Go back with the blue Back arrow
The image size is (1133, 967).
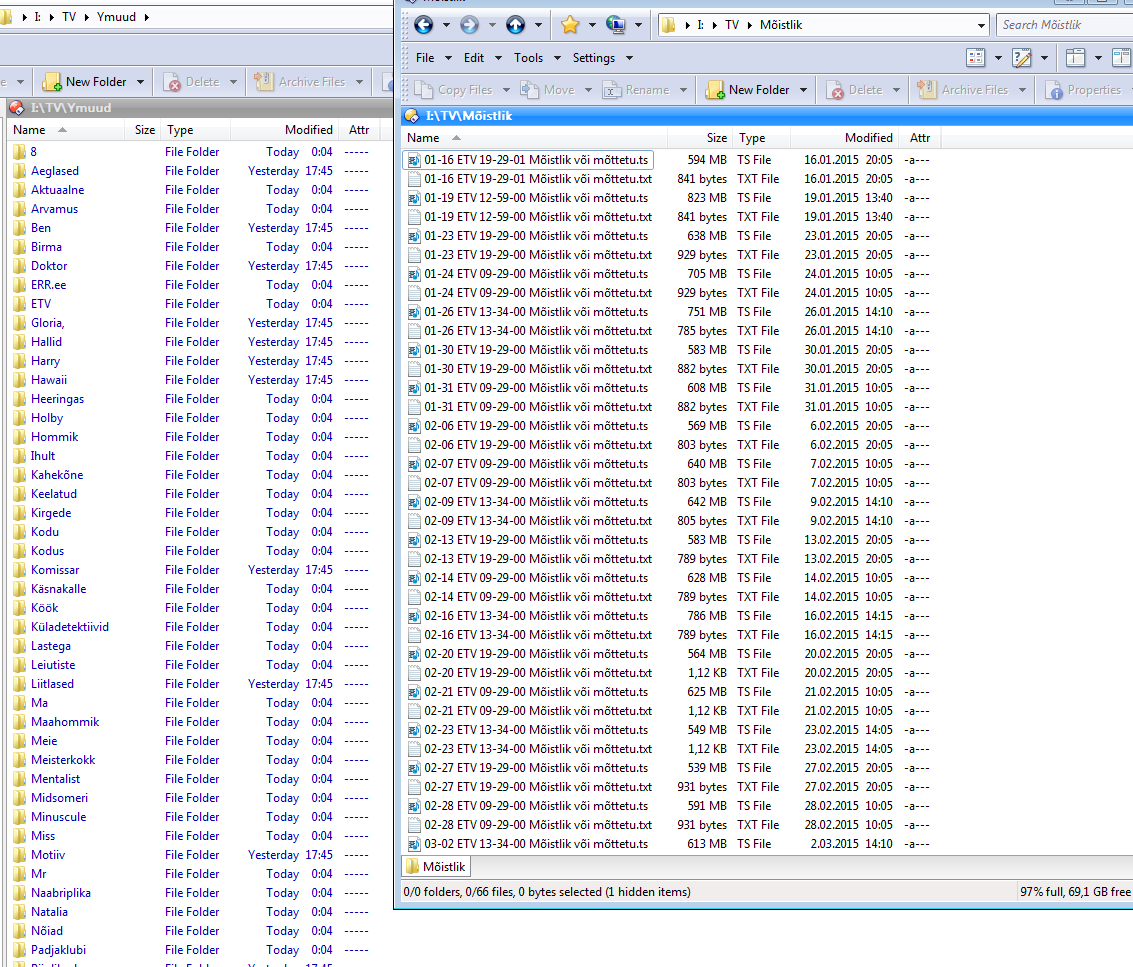click(x=423, y=25)
